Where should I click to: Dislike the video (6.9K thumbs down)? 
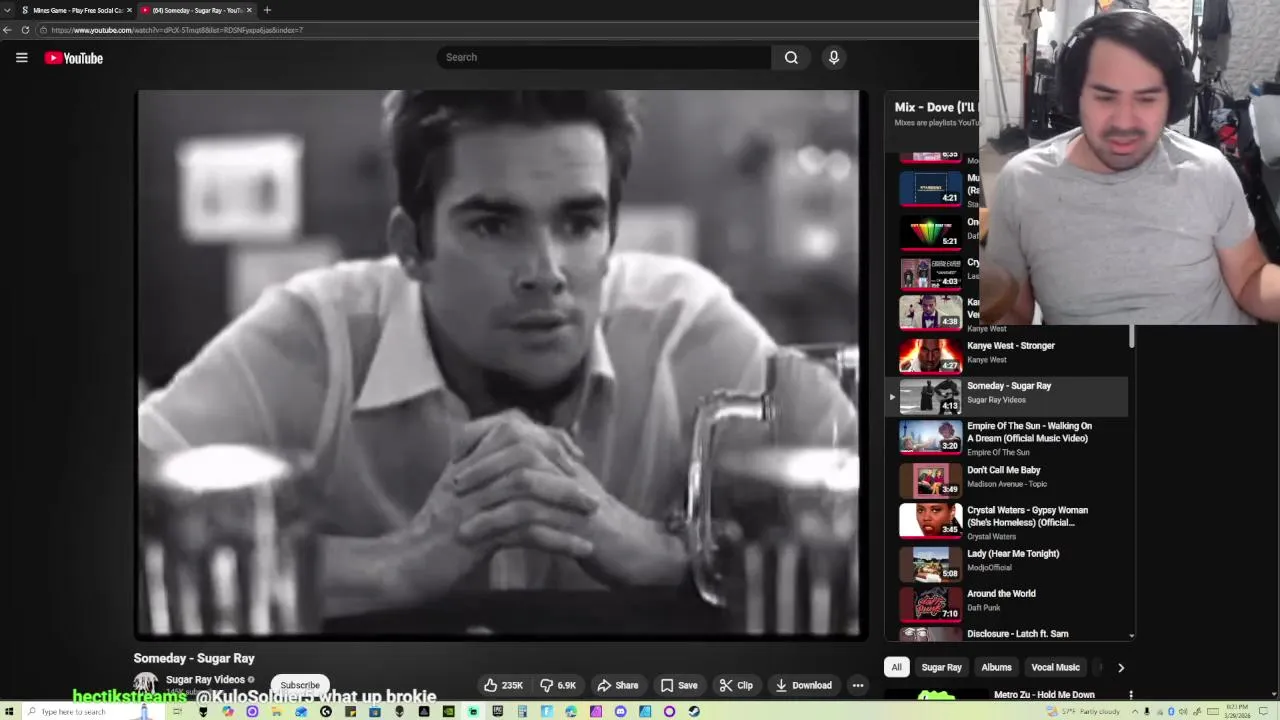click(x=559, y=685)
